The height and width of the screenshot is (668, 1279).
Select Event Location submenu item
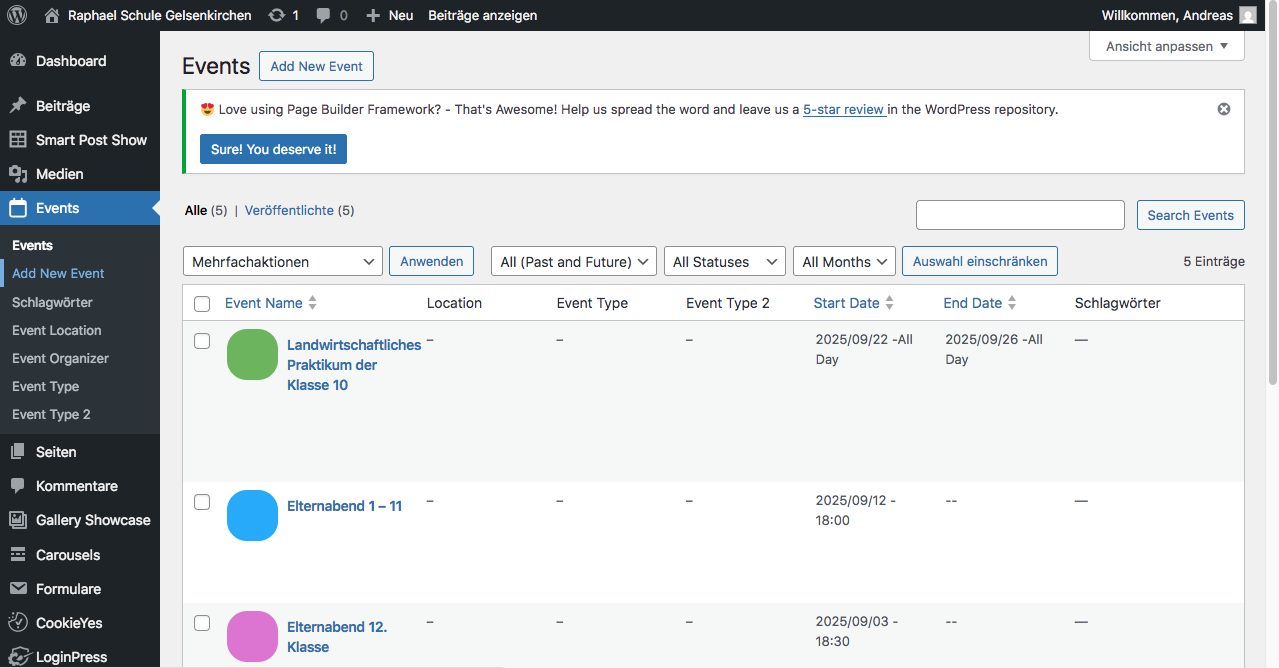pyautogui.click(x=57, y=330)
